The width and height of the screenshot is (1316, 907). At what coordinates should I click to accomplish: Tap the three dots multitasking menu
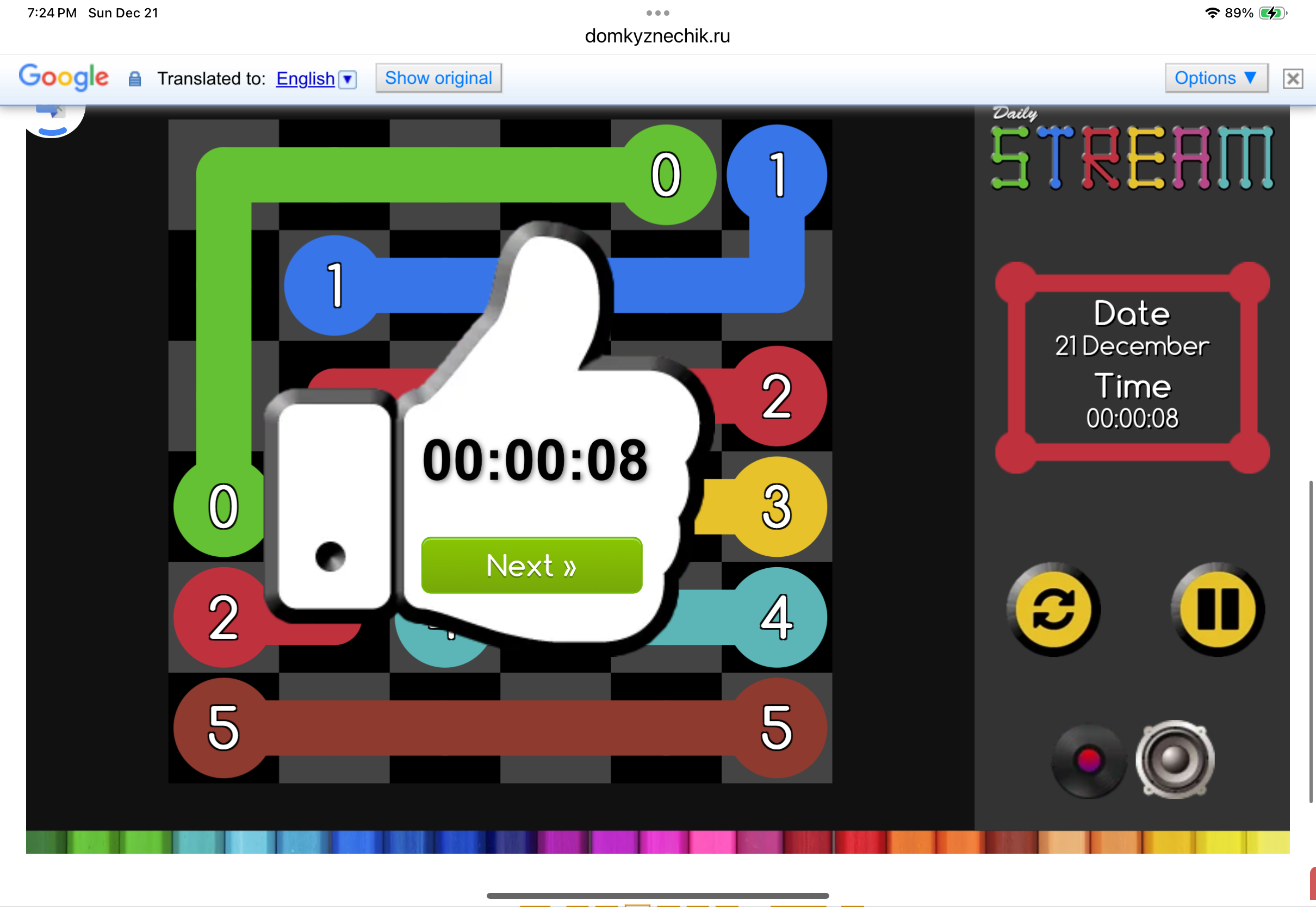pyautogui.click(x=657, y=13)
